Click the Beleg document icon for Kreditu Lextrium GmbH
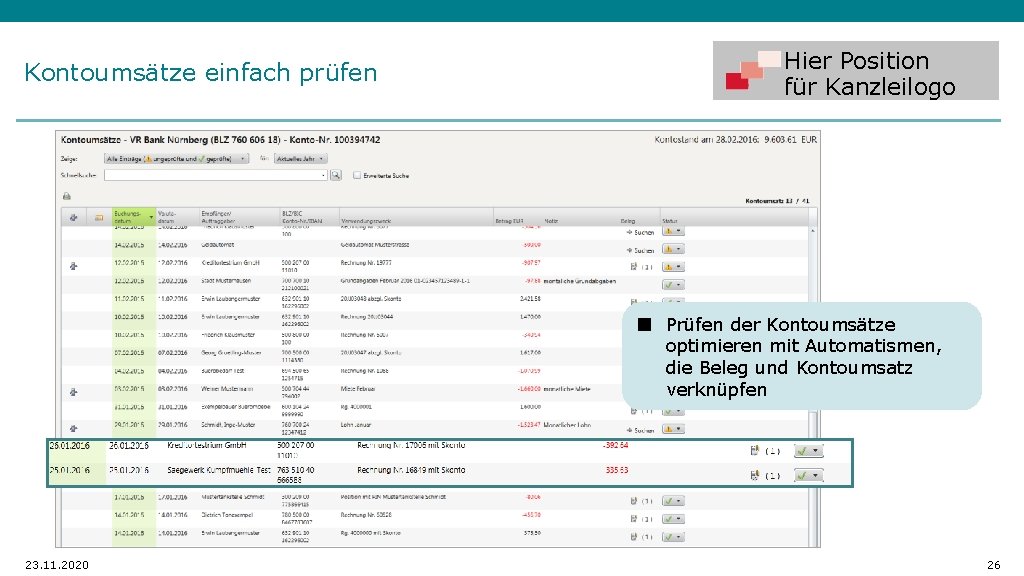This screenshot has width=1024, height=576. 755,450
